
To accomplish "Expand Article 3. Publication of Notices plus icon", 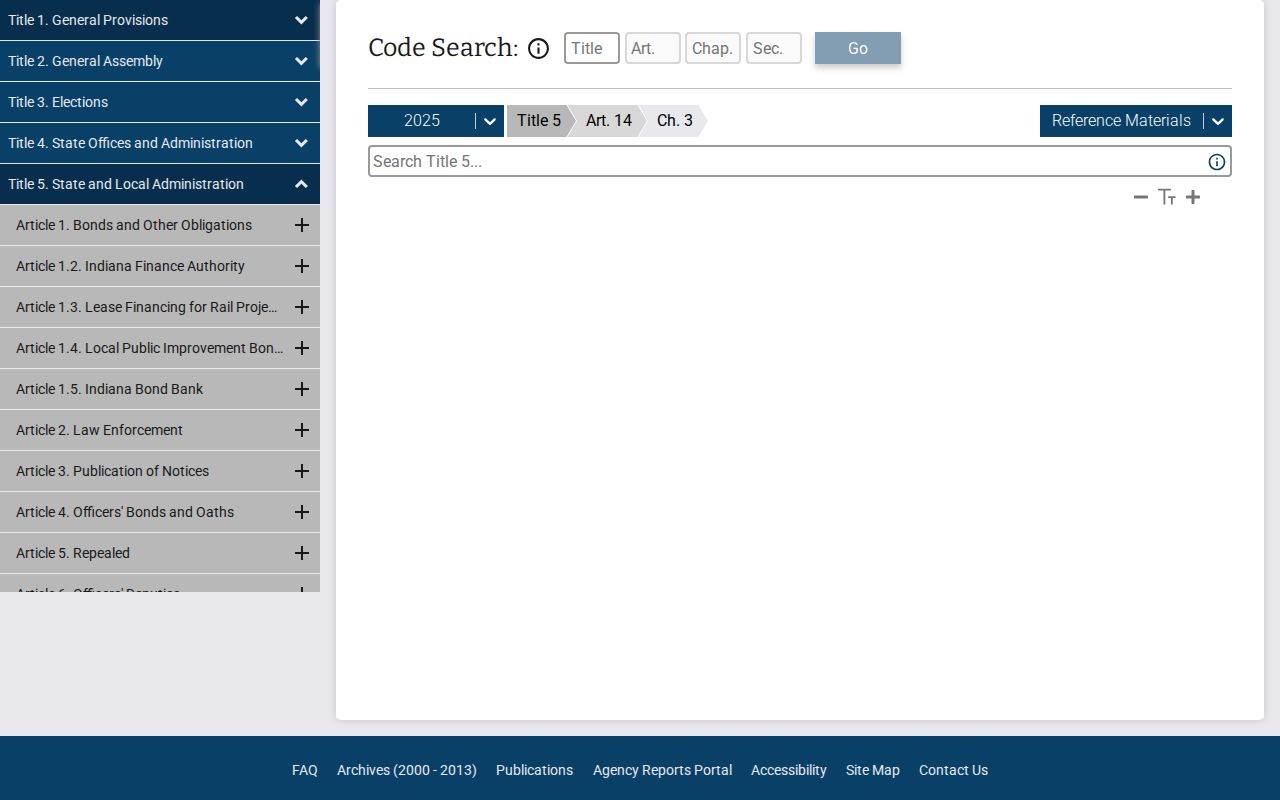I will click(301, 471).
